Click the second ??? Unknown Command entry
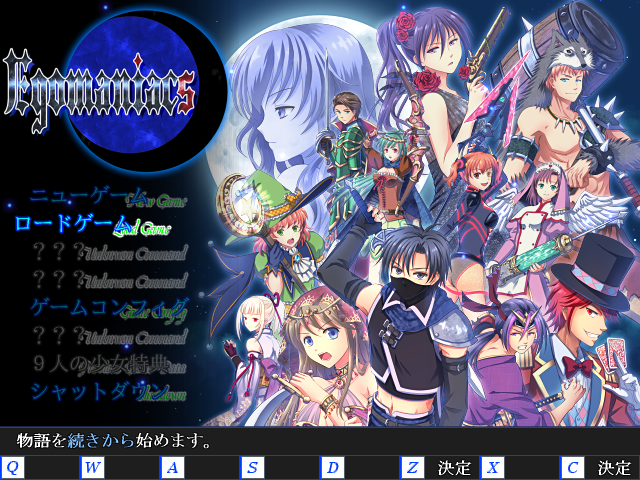The image size is (640, 480). coord(110,281)
